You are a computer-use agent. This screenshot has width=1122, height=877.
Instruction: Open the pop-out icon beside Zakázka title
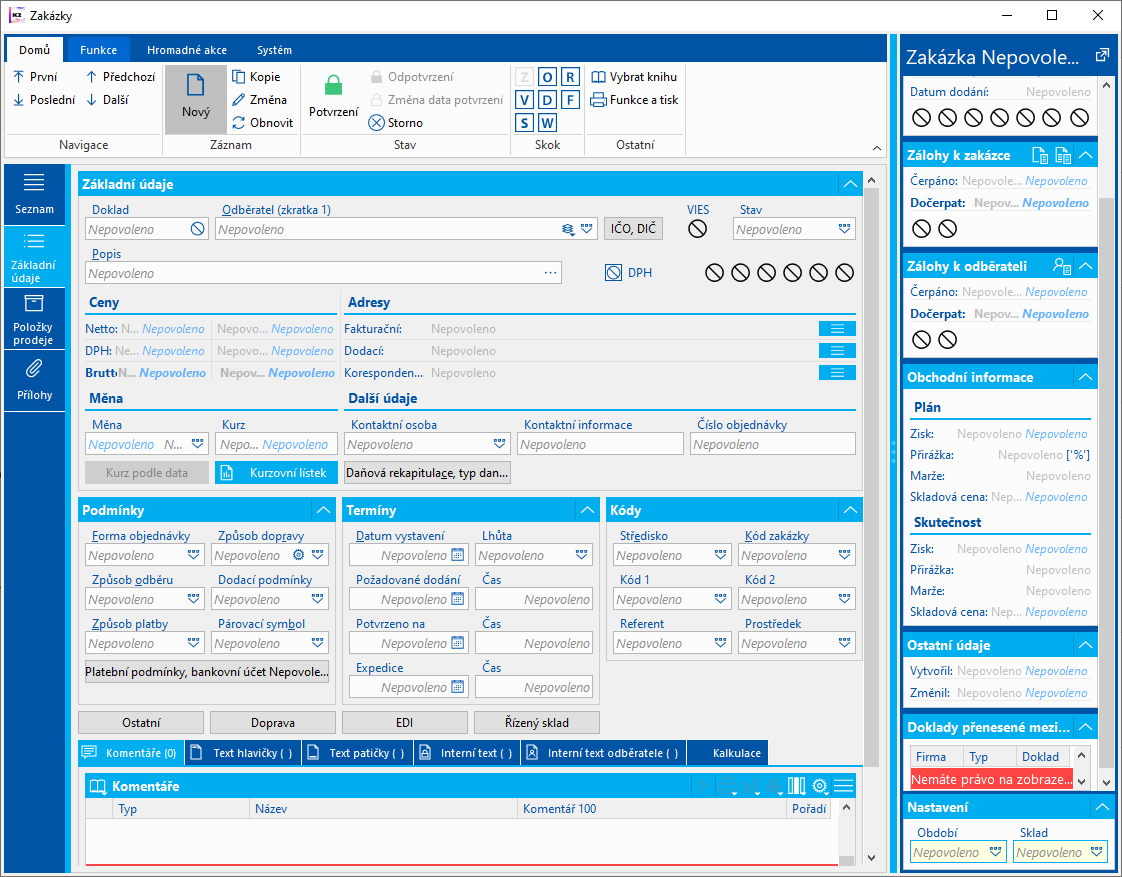pyautogui.click(x=1102, y=55)
